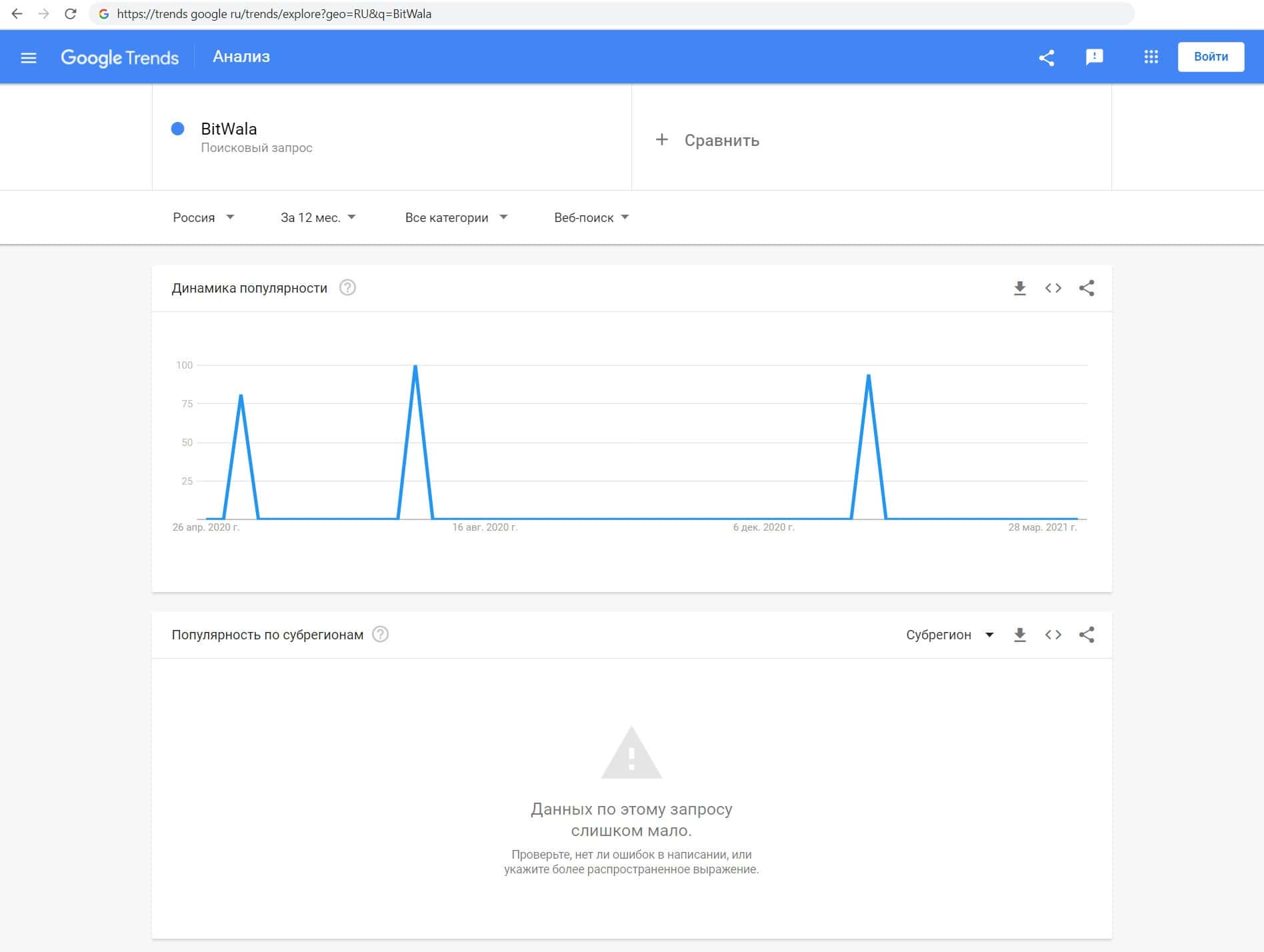1264x952 pixels.
Task: Click the 26 апр. 2020 г. axis label
Action: pyautogui.click(x=206, y=527)
